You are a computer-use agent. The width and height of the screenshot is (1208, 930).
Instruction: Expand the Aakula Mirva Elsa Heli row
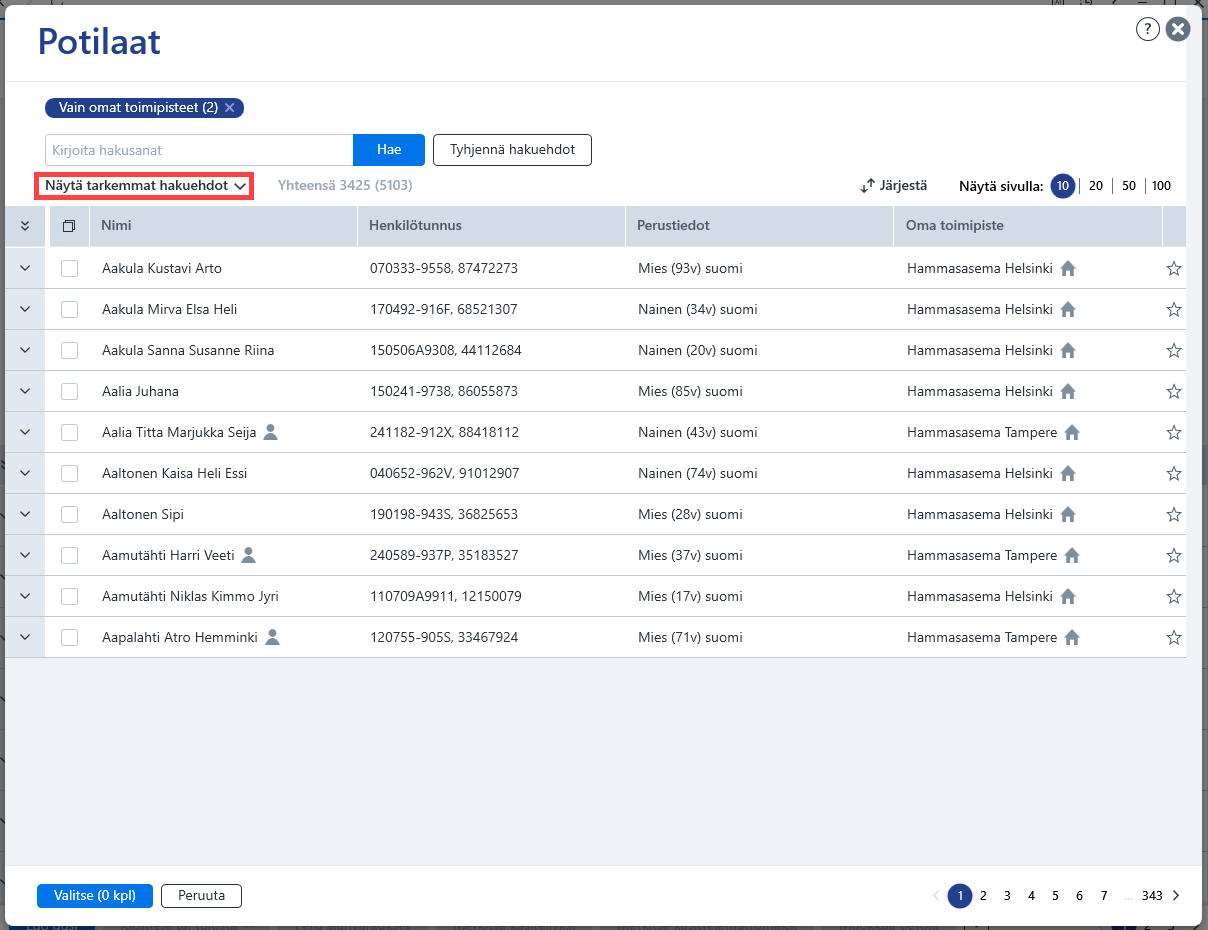(x=25, y=309)
